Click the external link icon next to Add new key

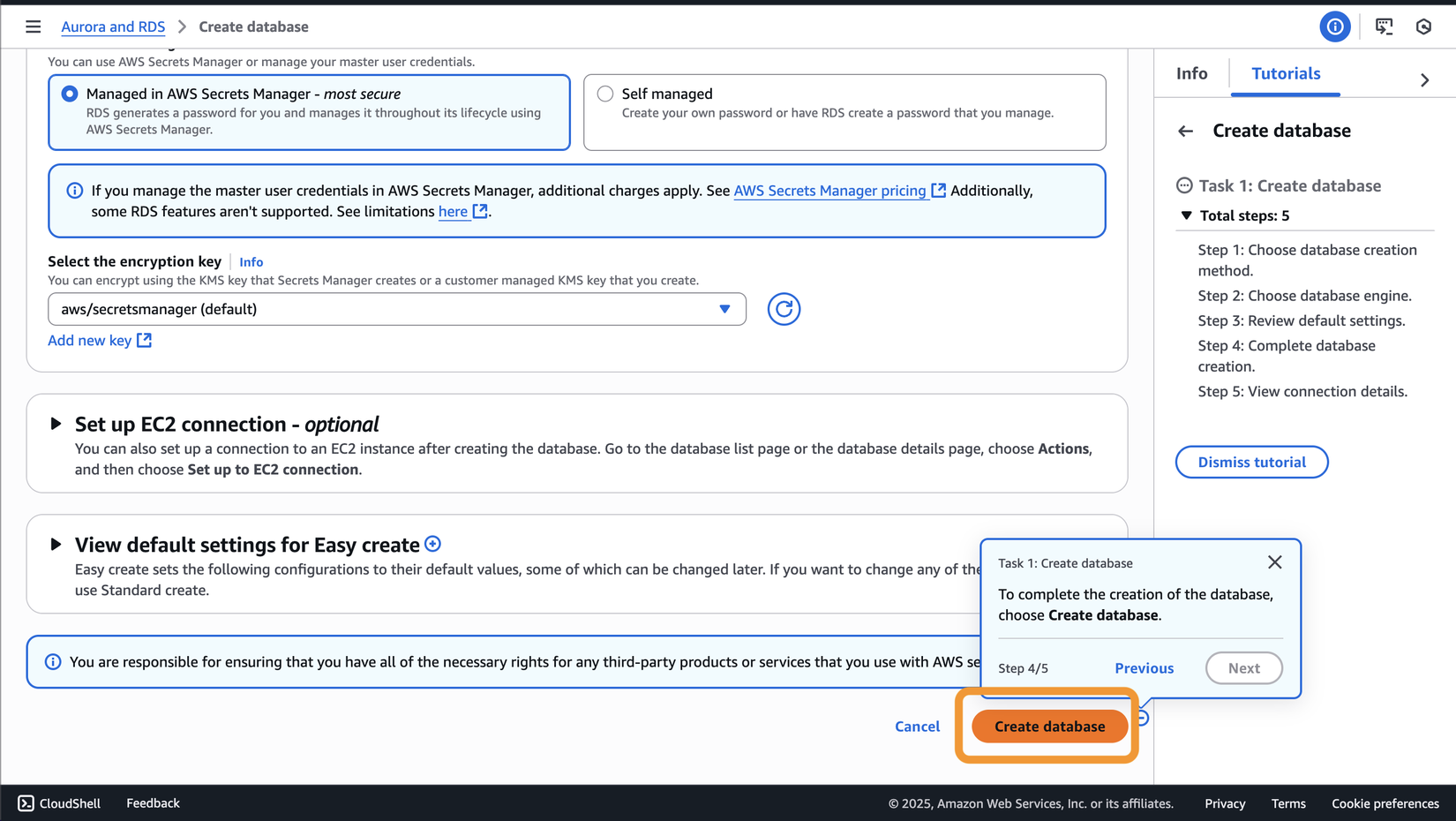pyautogui.click(x=144, y=340)
